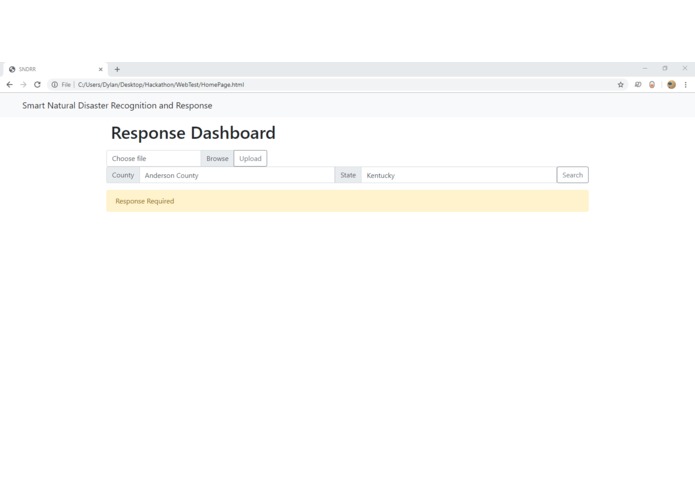Click the County field containing Anderson County
This screenshot has width=695, height=494.
click(x=237, y=175)
